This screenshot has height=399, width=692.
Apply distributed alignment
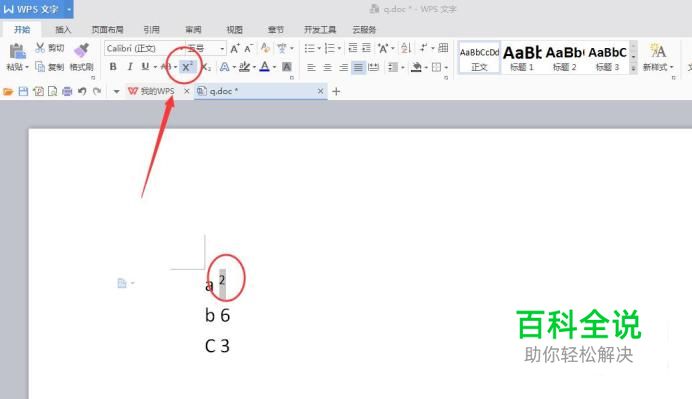click(373, 67)
